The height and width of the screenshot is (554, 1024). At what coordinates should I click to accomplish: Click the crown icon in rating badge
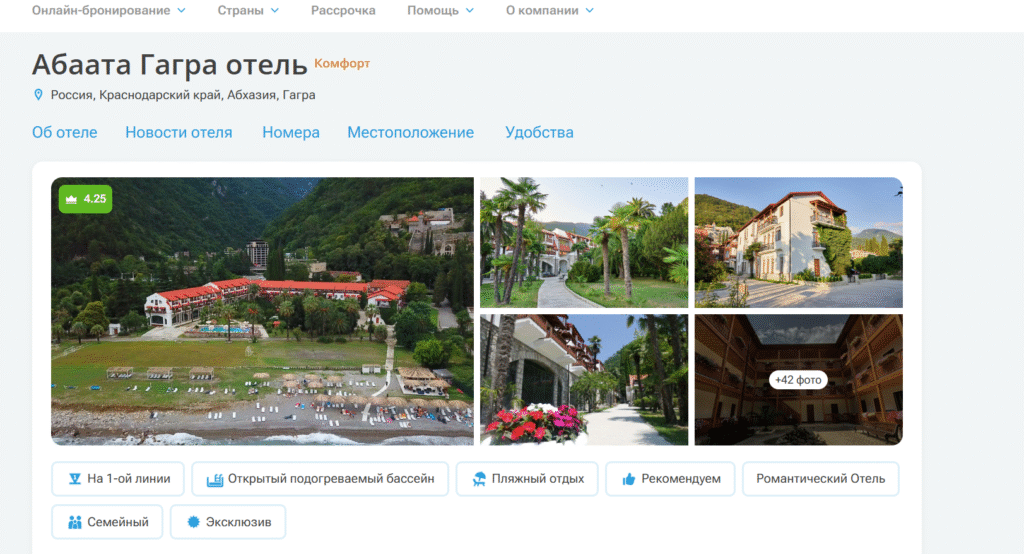pos(71,199)
